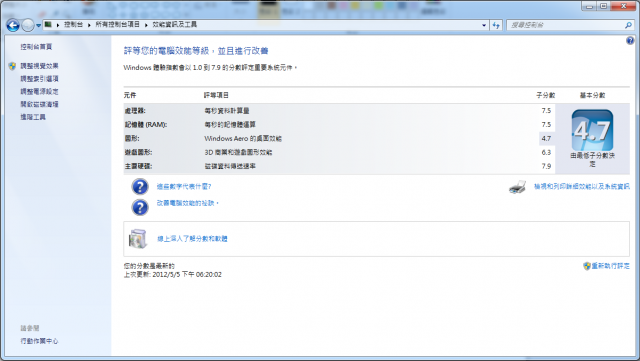Screen dimensions: 640x361
Task: Open recent pages dropdown beside navigation arrows
Action: coord(38,25)
